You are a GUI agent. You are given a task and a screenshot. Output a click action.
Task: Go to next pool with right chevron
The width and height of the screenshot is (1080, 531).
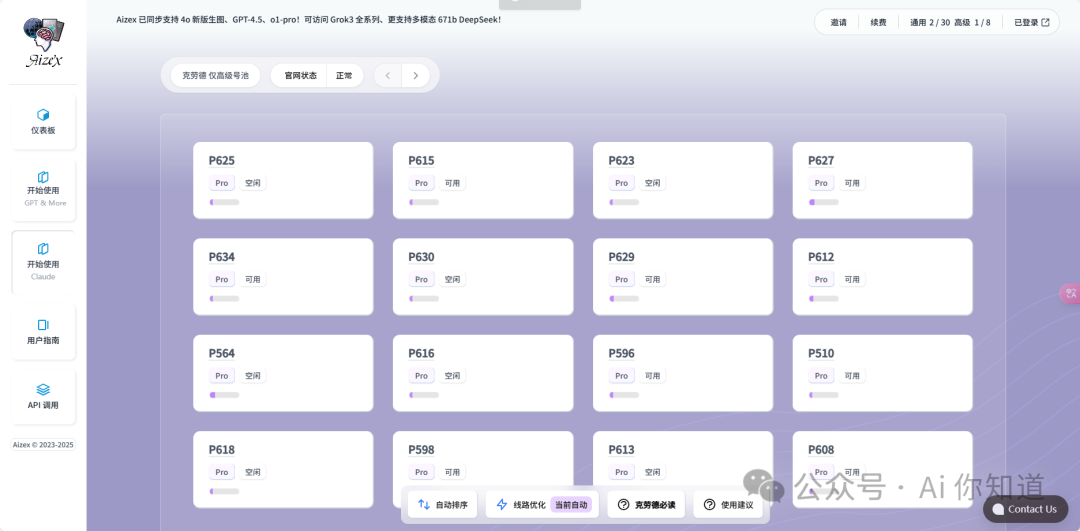click(x=415, y=75)
